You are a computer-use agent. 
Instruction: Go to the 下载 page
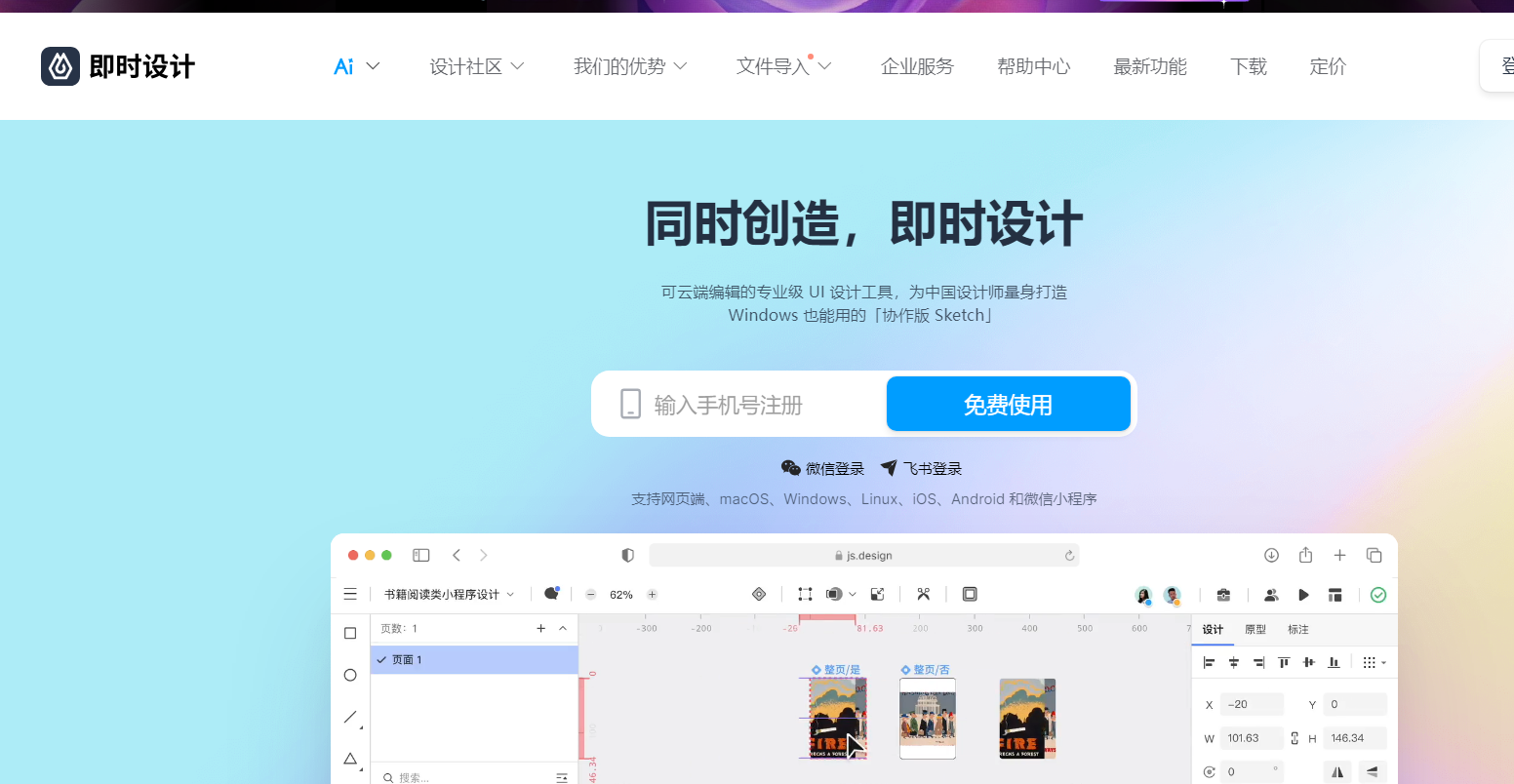[1249, 66]
